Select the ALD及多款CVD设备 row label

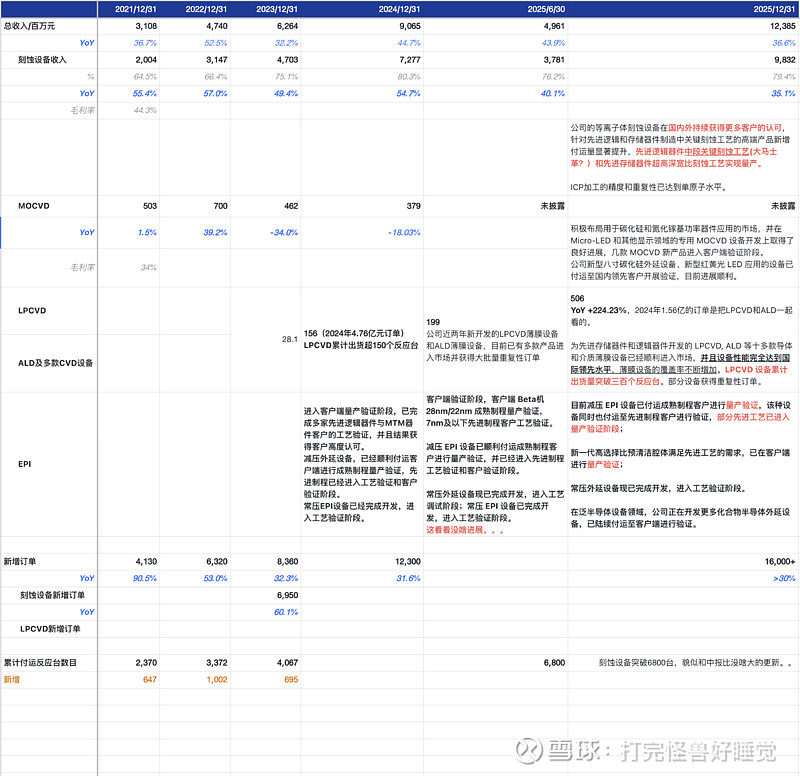coord(54,362)
